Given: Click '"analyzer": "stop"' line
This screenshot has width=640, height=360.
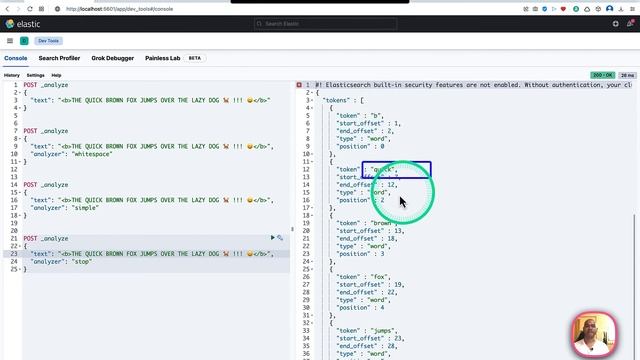Looking at the screenshot, I should click(61, 262).
